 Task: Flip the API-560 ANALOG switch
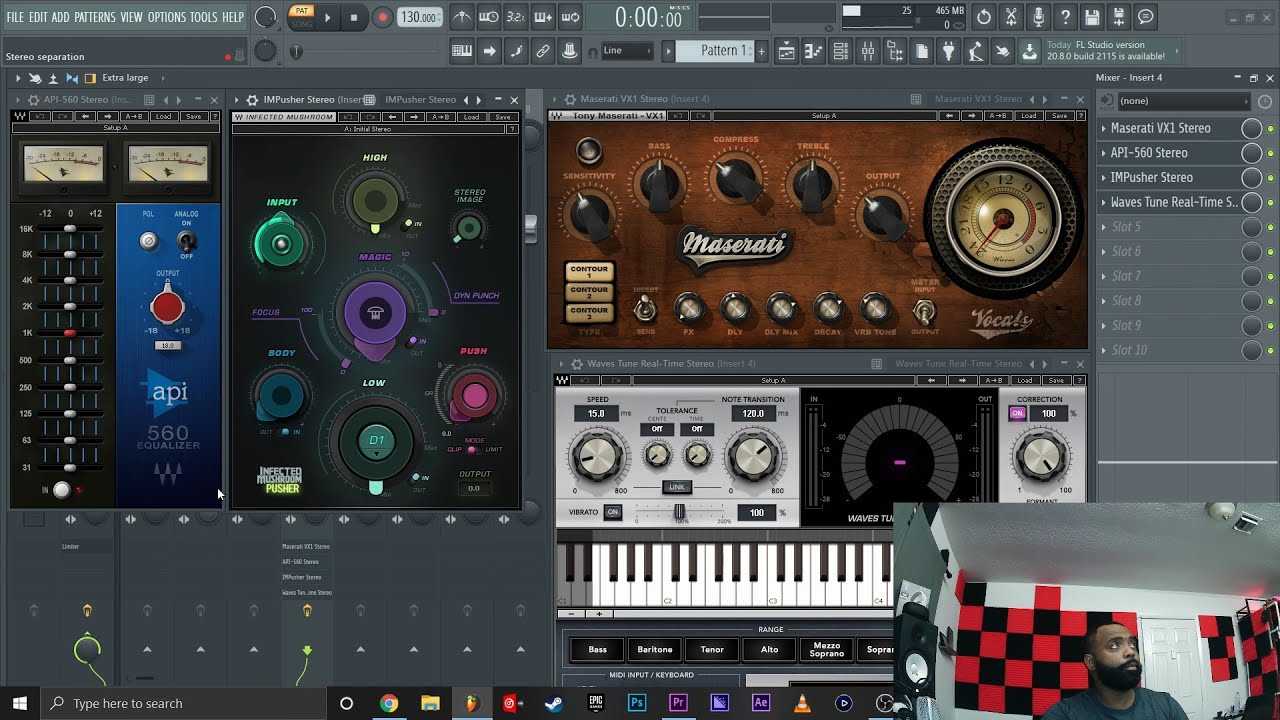tap(186, 240)
